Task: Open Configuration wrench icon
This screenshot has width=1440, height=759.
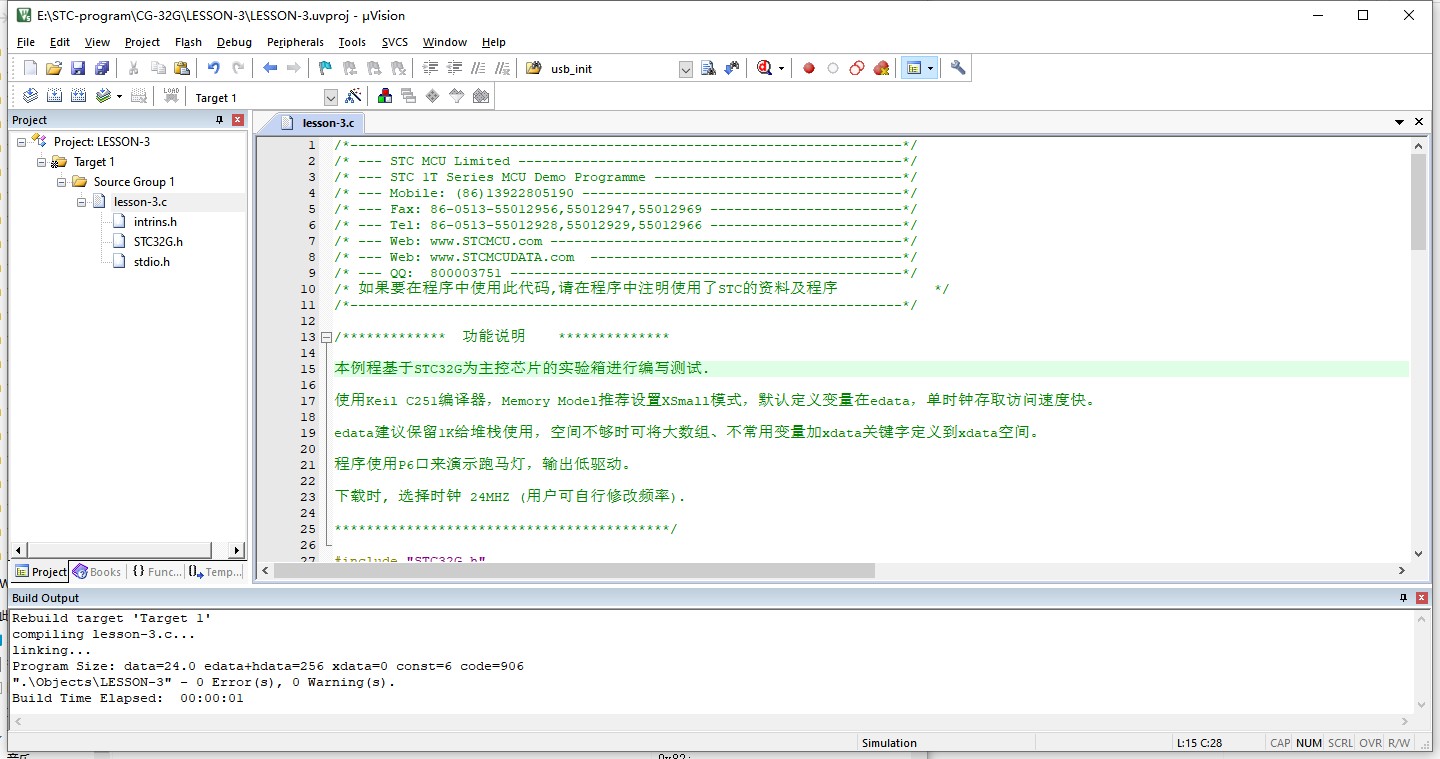Action: click(958, 68)
